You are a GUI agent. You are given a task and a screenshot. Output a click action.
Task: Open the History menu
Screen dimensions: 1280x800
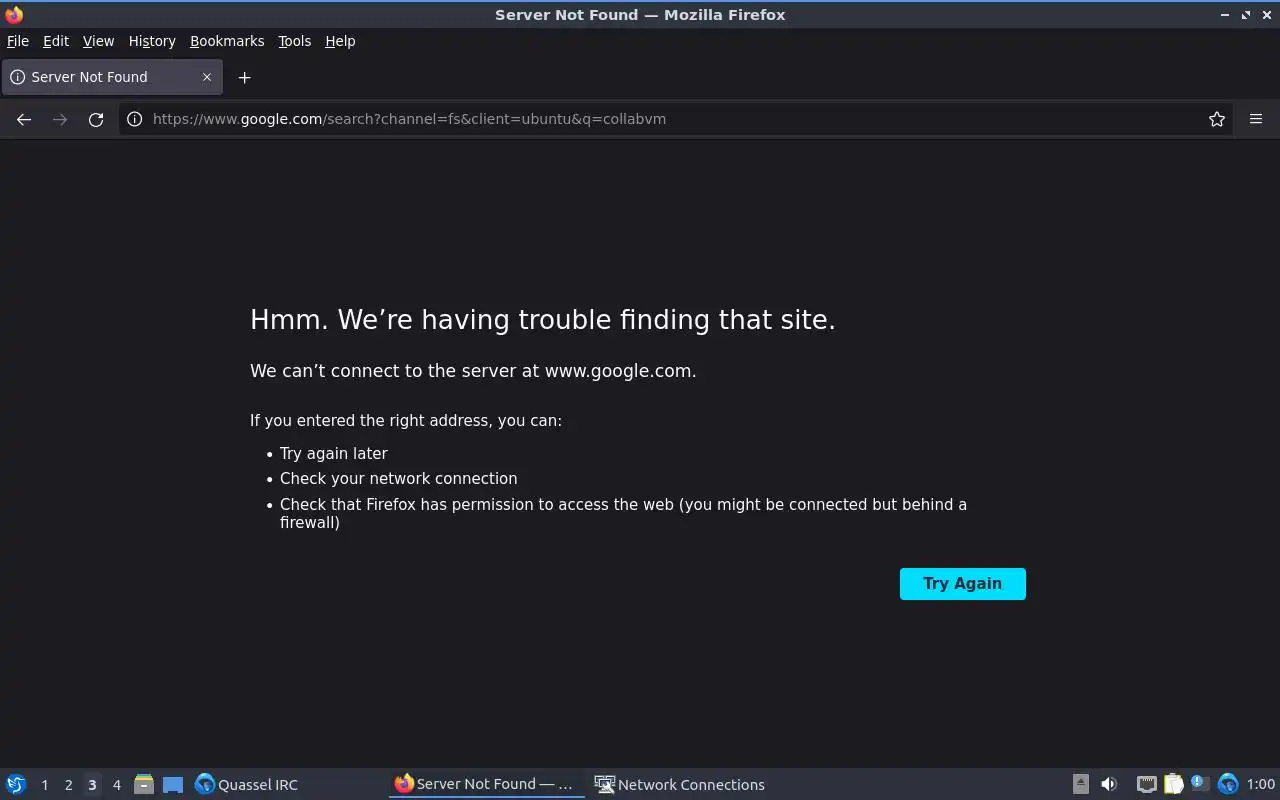click(x=152, y=41)
